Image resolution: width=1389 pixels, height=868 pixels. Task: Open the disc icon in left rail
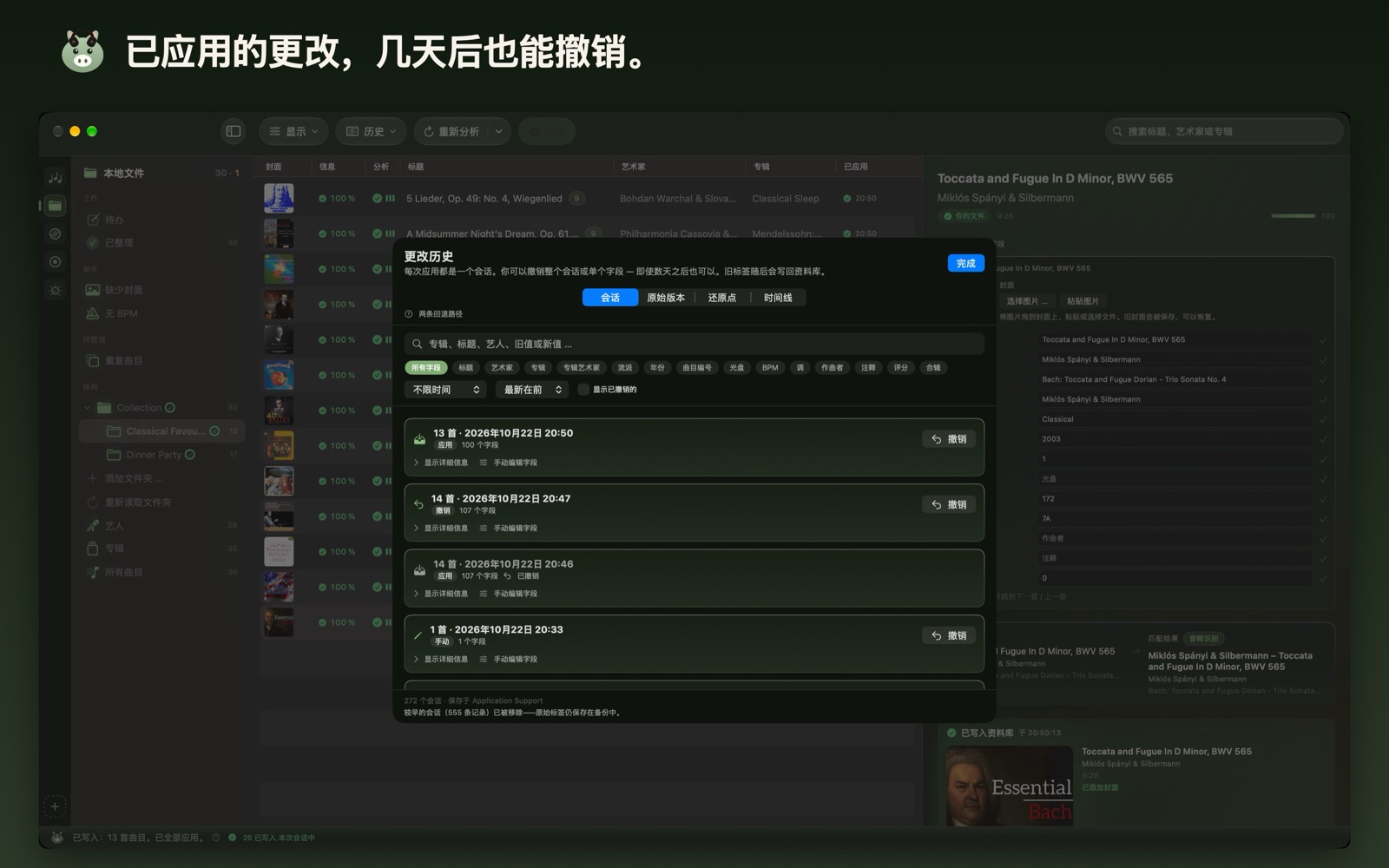[55, 233]
